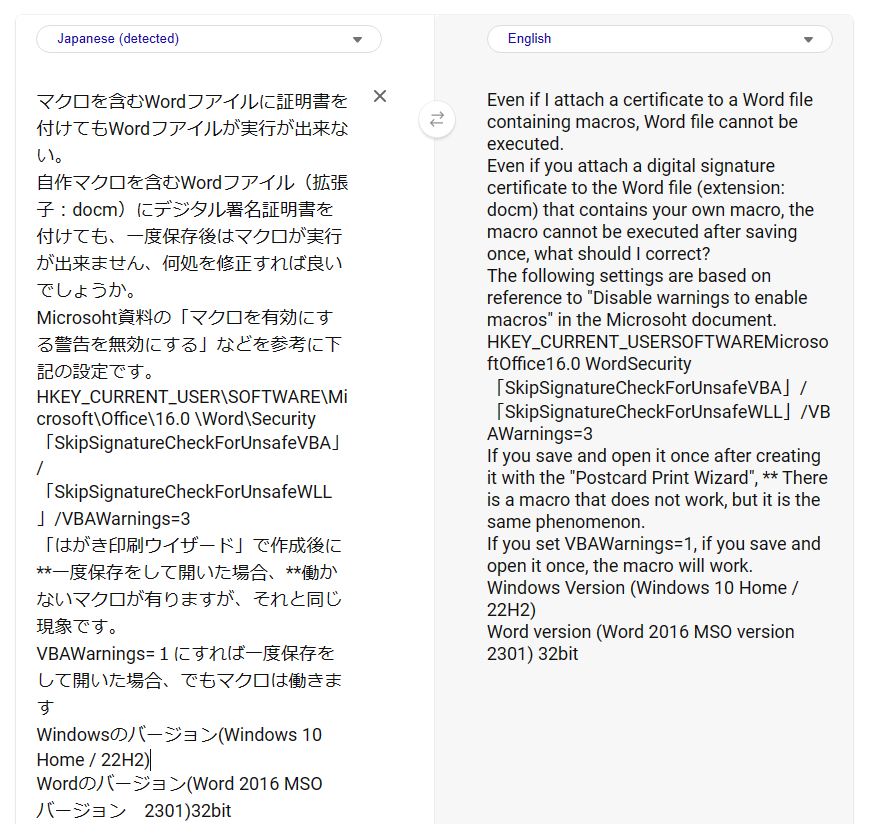
Task: Clear the Japanese source text using the X icon
Action: pos(380,96)
